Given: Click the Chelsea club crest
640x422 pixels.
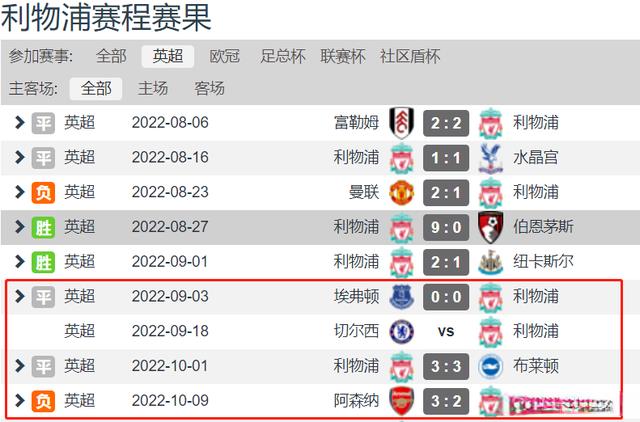Looking at the screenshot, I should tap(402, 331).
